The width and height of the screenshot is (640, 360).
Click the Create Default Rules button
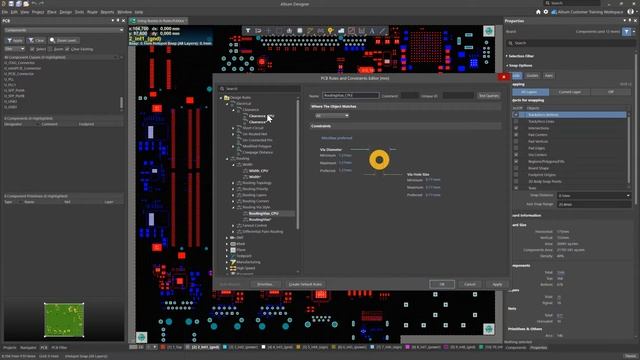(x=305, y=284)
